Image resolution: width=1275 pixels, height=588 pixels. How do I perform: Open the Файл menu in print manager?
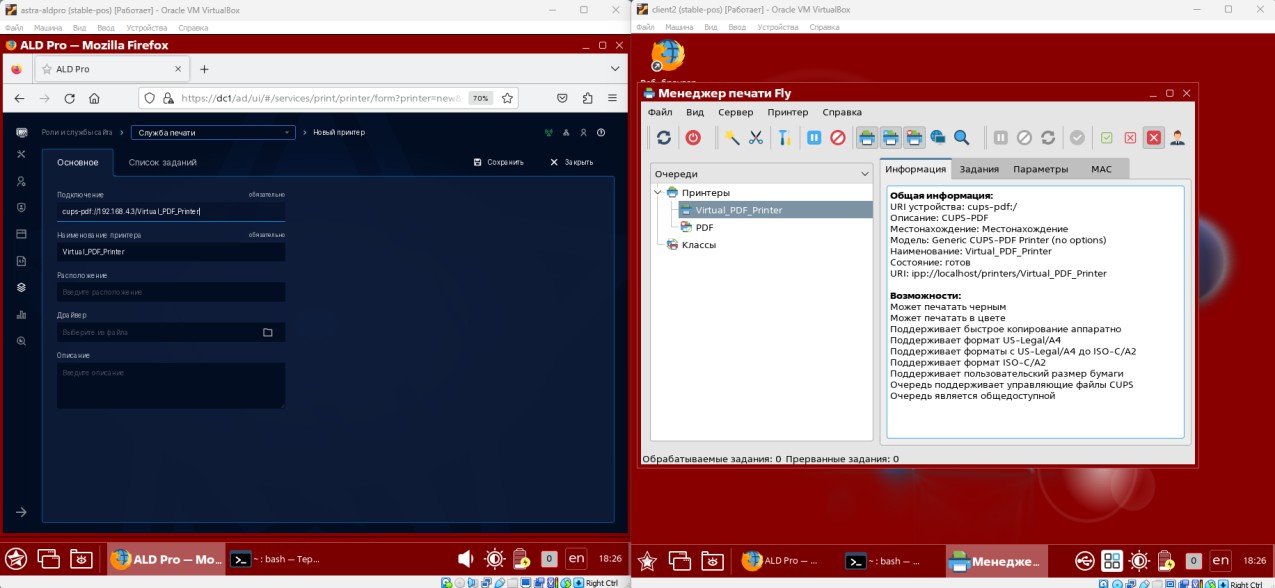click(x=659, y=112)
